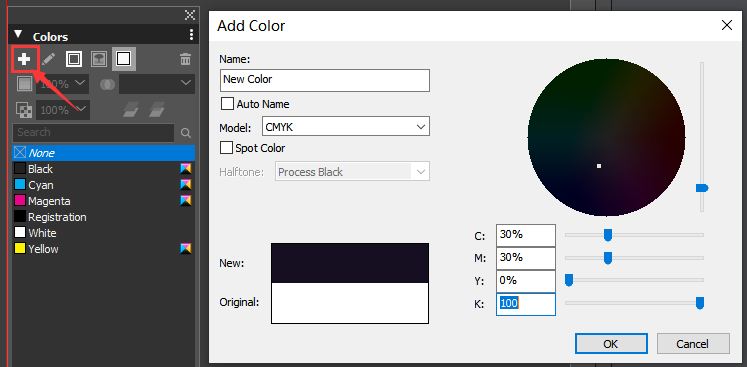Click the CMYK icon beside Yellow
Screen dimensions: 747x367
click(x=185, y=248)
